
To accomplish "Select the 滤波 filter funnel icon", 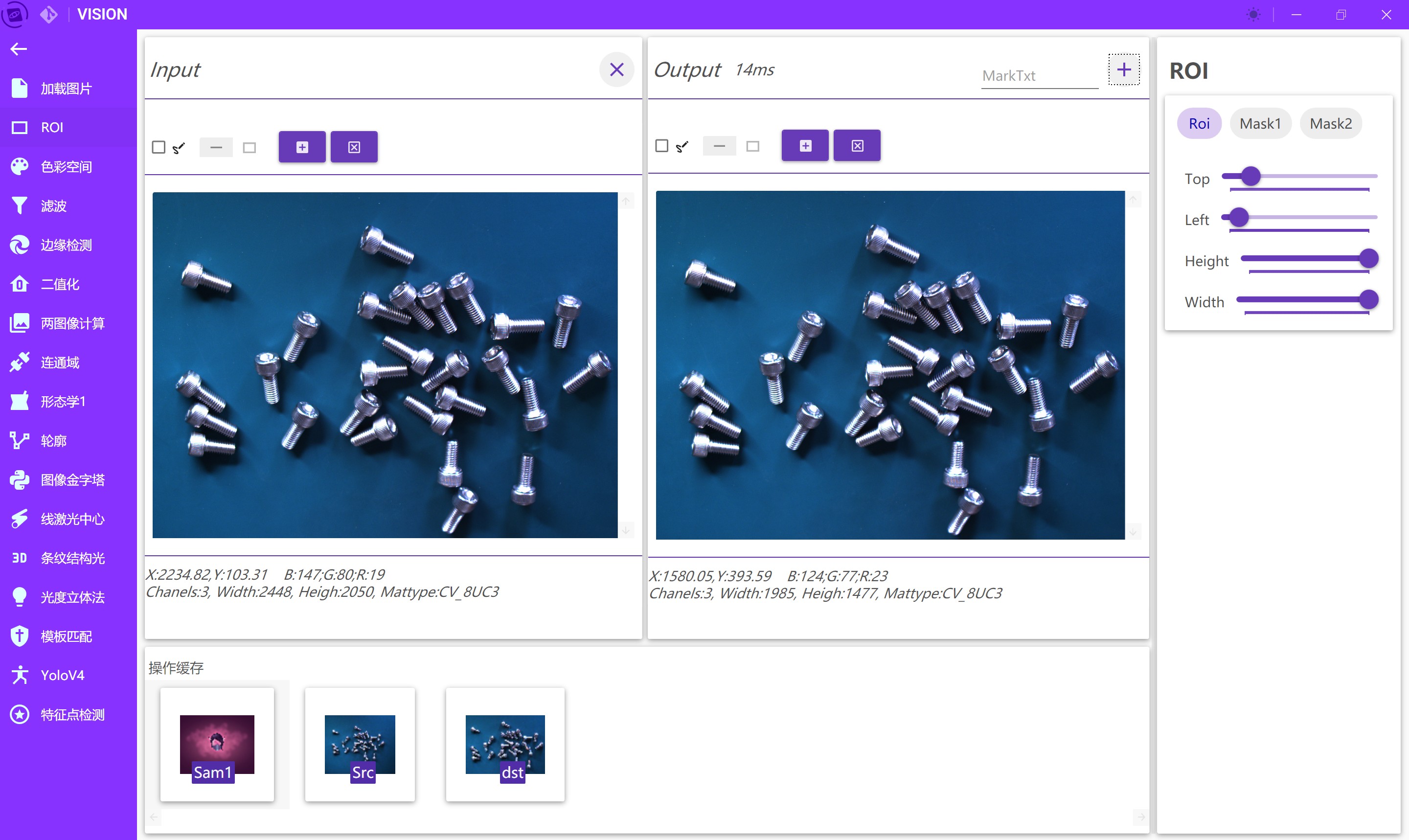I will 19,205.
